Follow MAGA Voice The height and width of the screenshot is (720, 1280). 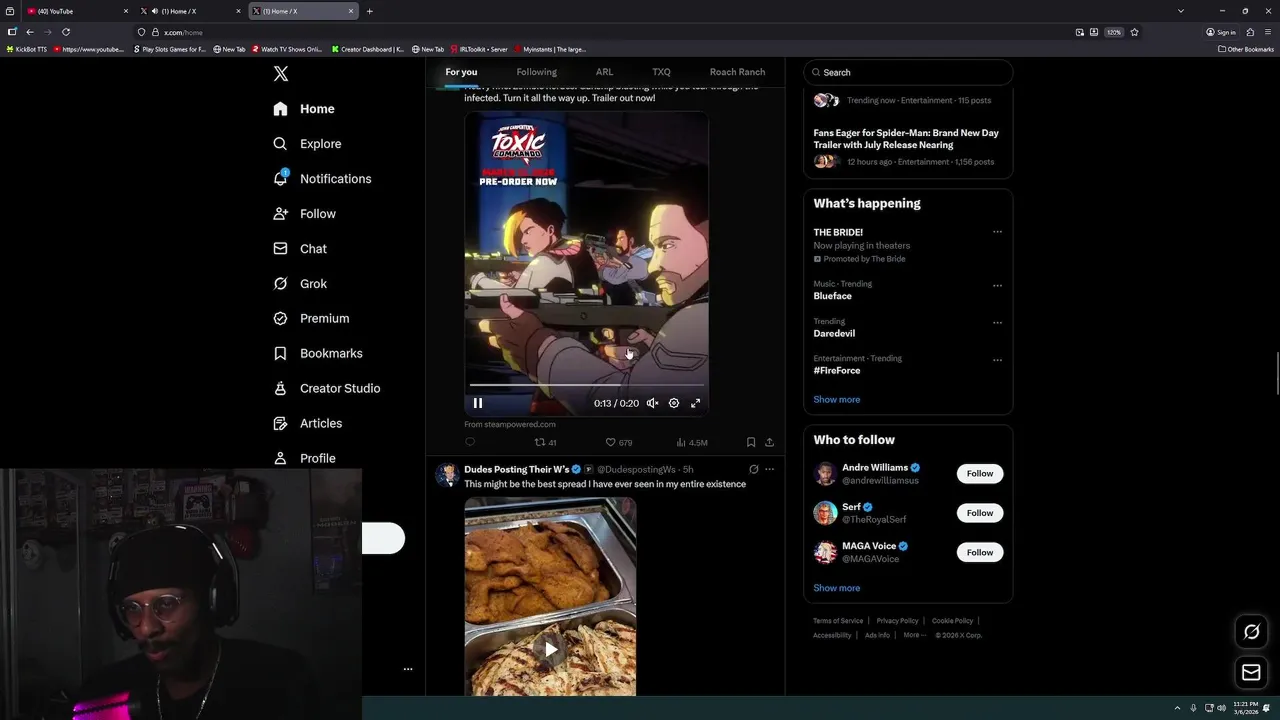tap(980, 552)
